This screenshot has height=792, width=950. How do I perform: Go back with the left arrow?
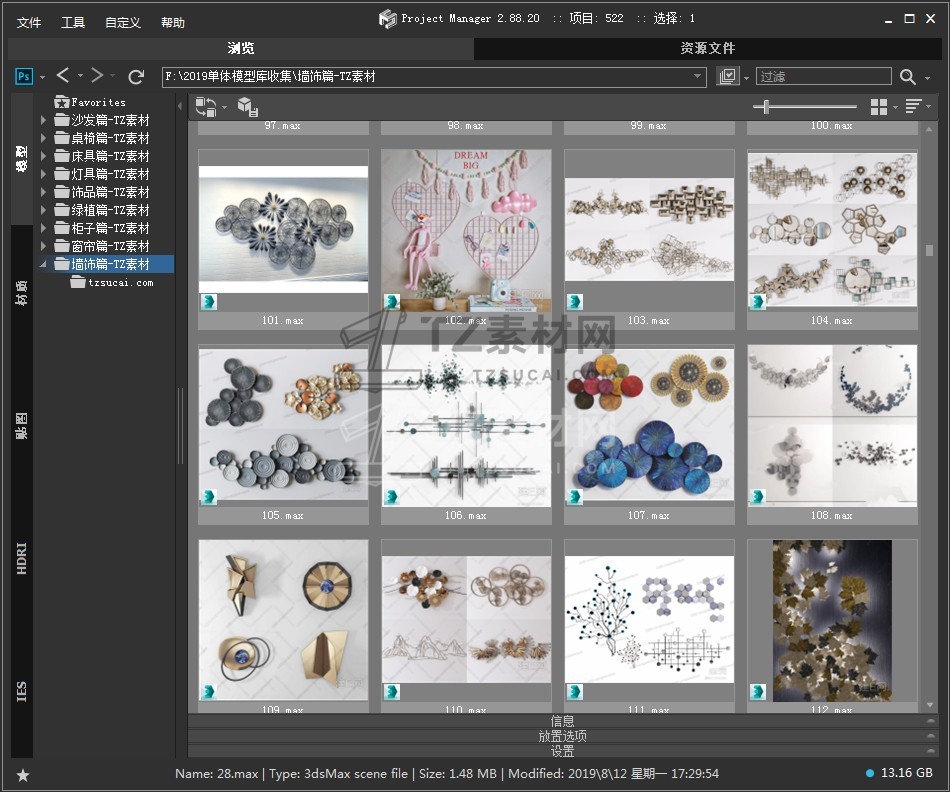[63, 76]
